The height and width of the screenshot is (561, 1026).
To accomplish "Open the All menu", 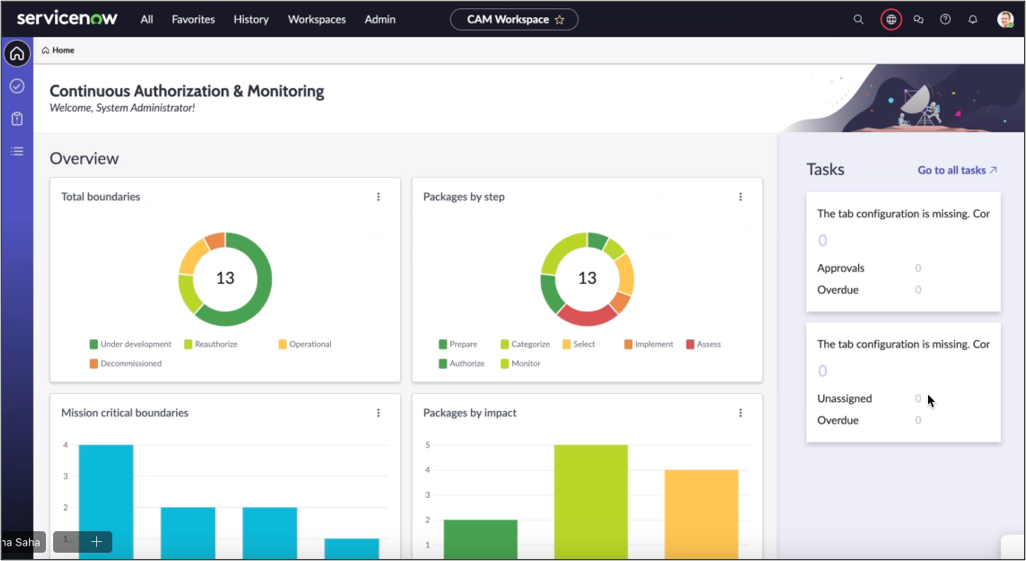I will pyautogui.click(x=147, y=19).
